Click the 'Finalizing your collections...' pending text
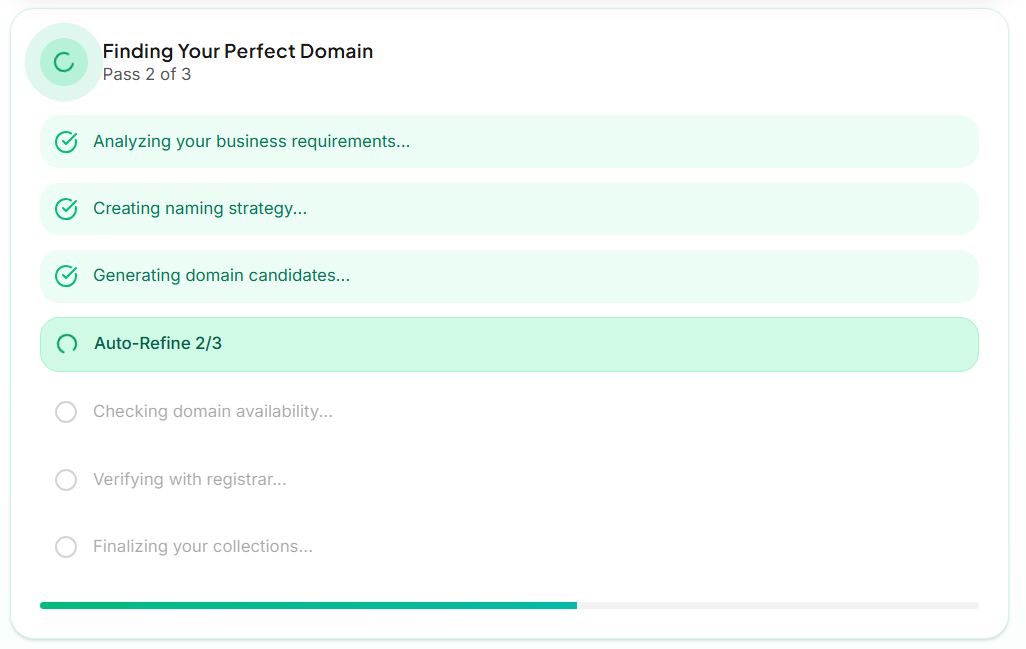The image size is (1026, 649). click(203, 546)
